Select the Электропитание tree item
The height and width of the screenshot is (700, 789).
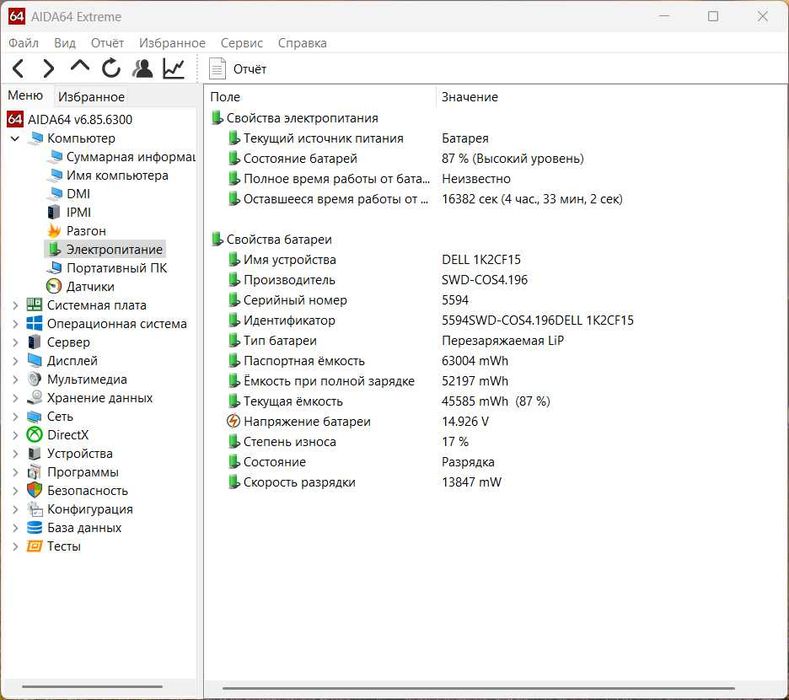pos(105,250)
